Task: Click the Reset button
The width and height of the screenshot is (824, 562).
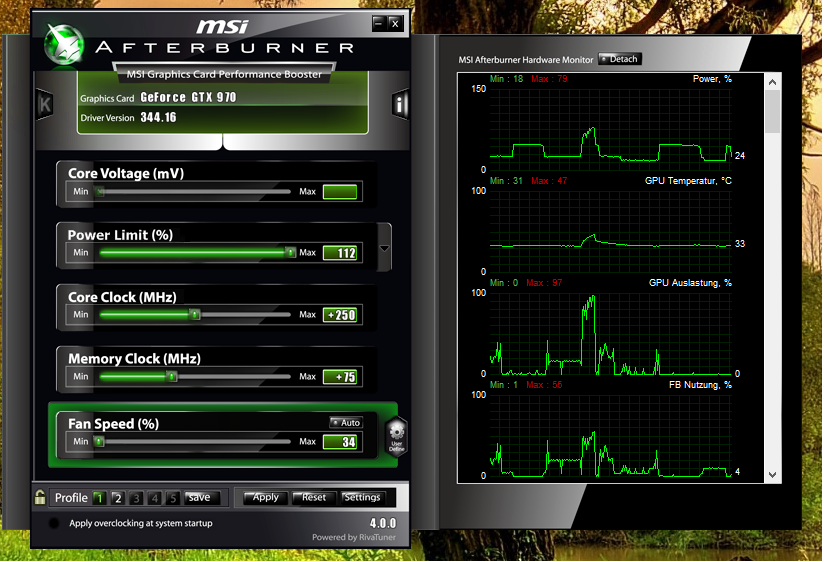Action: pyautogui.click(x=314, y=497)
